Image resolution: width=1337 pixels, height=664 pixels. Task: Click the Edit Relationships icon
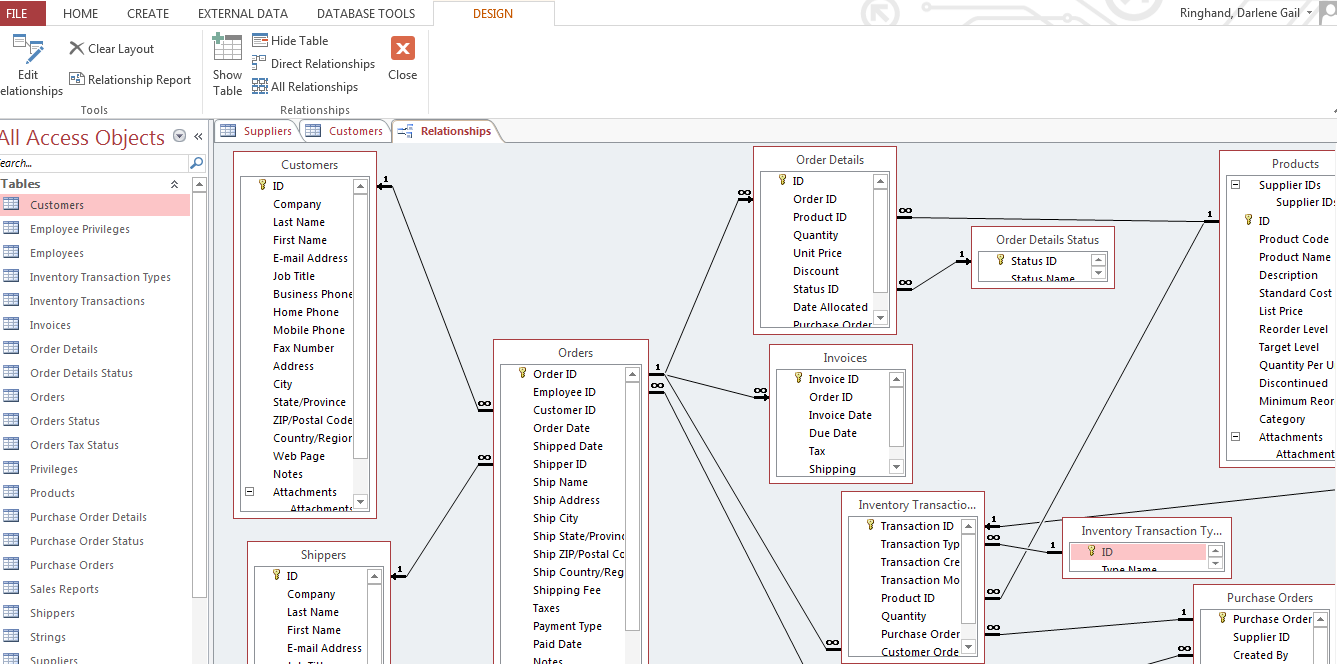(x=28, y=50)
